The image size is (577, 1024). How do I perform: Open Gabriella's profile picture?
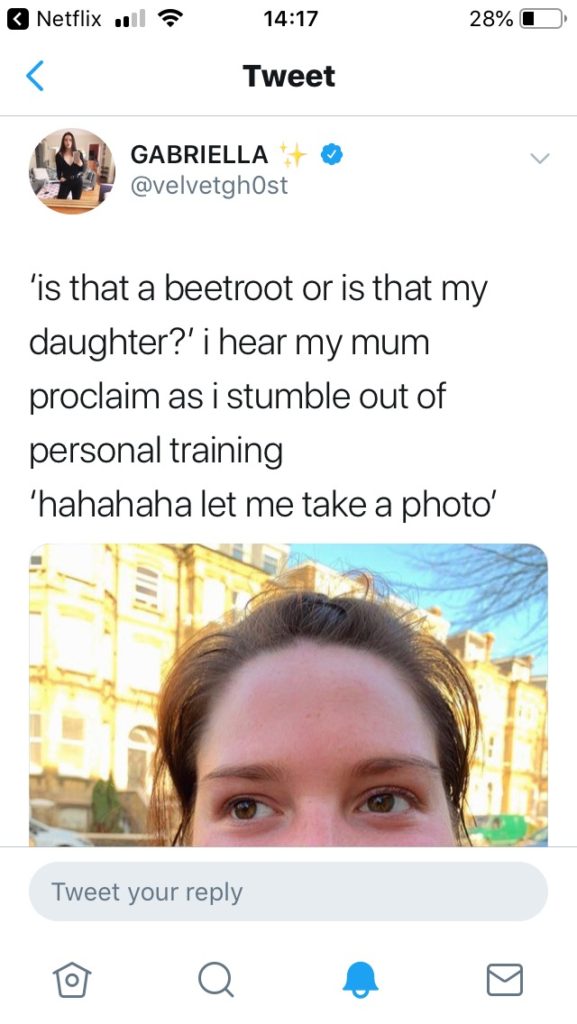click(x=72, y=170)
